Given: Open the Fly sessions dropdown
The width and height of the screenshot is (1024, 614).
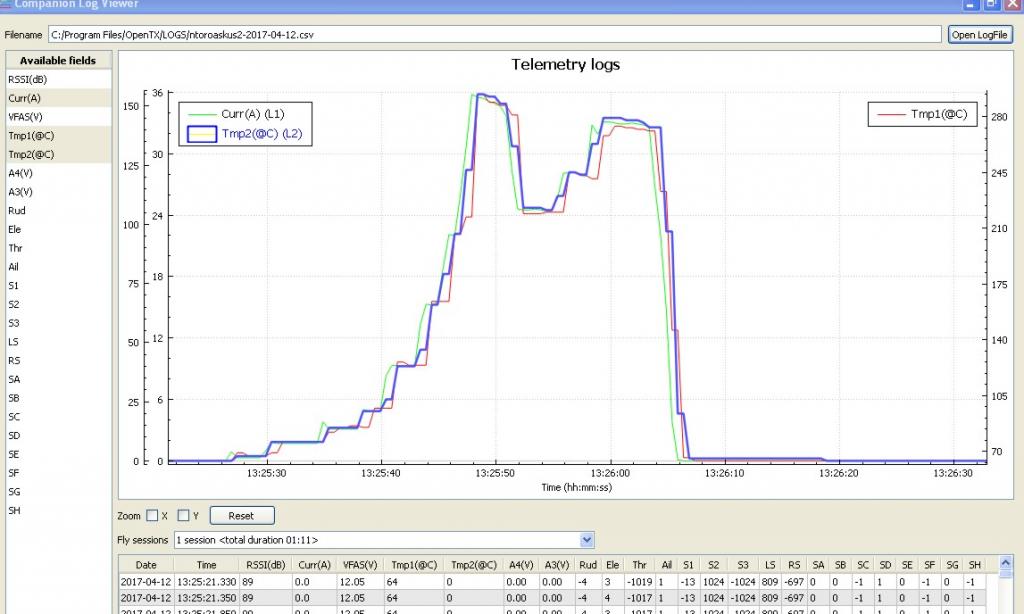Looking at the screenshot, I should point(586,540).
